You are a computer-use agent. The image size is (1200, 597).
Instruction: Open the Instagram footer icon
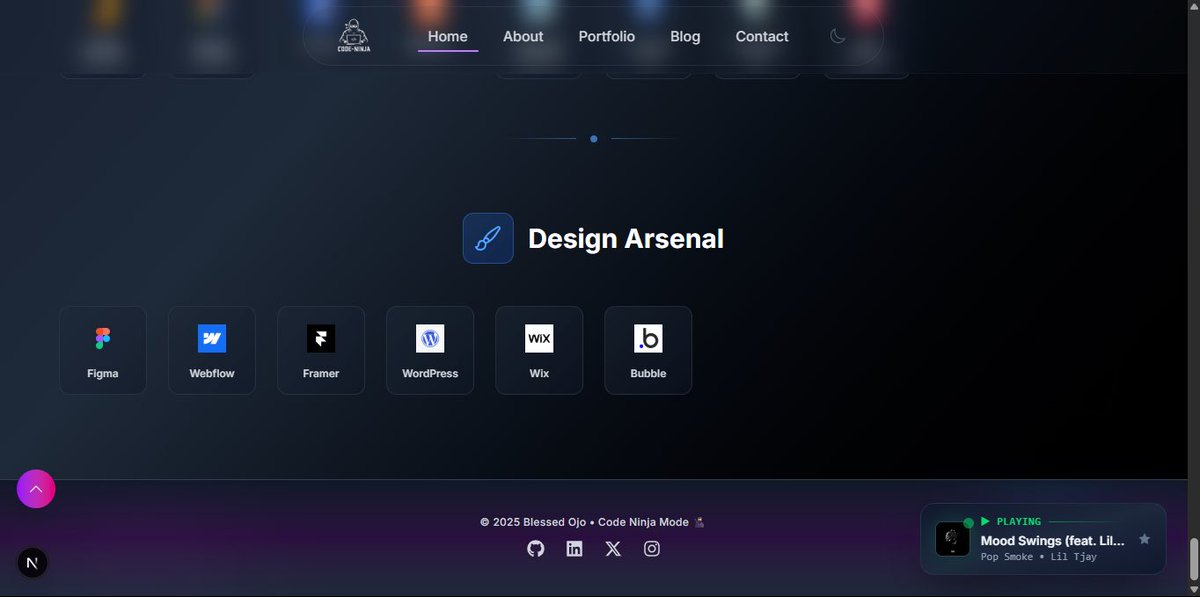coord(652,548)
